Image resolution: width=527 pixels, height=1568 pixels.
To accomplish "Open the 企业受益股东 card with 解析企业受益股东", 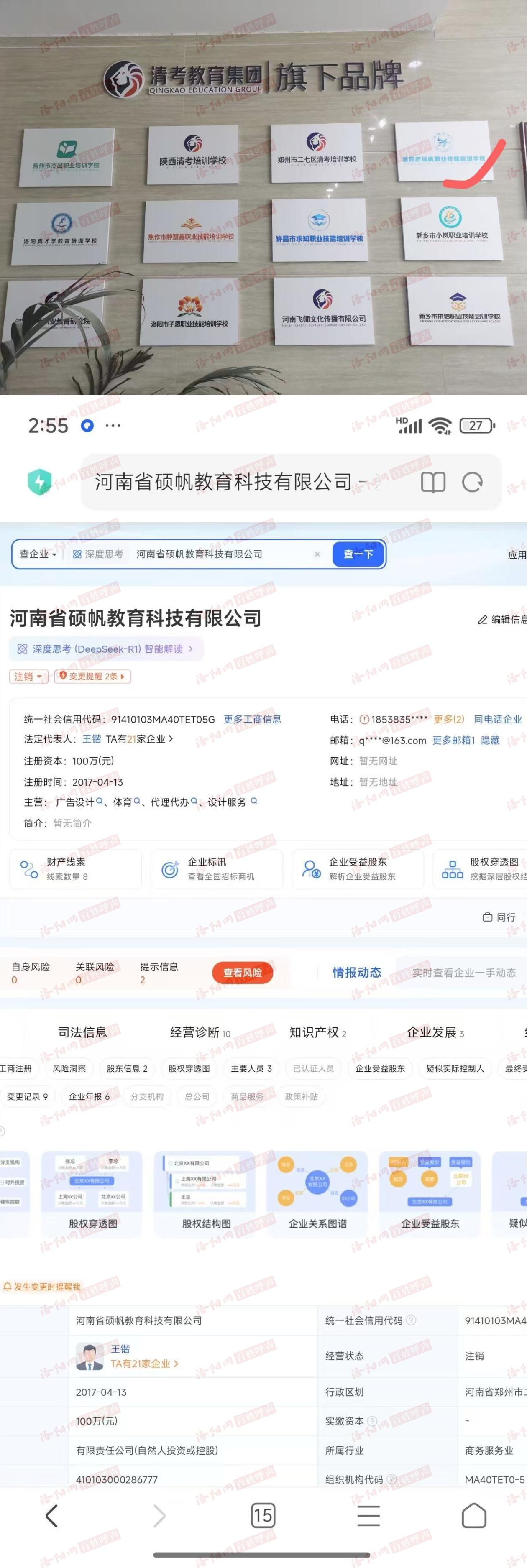I will [x=358, y=868].
